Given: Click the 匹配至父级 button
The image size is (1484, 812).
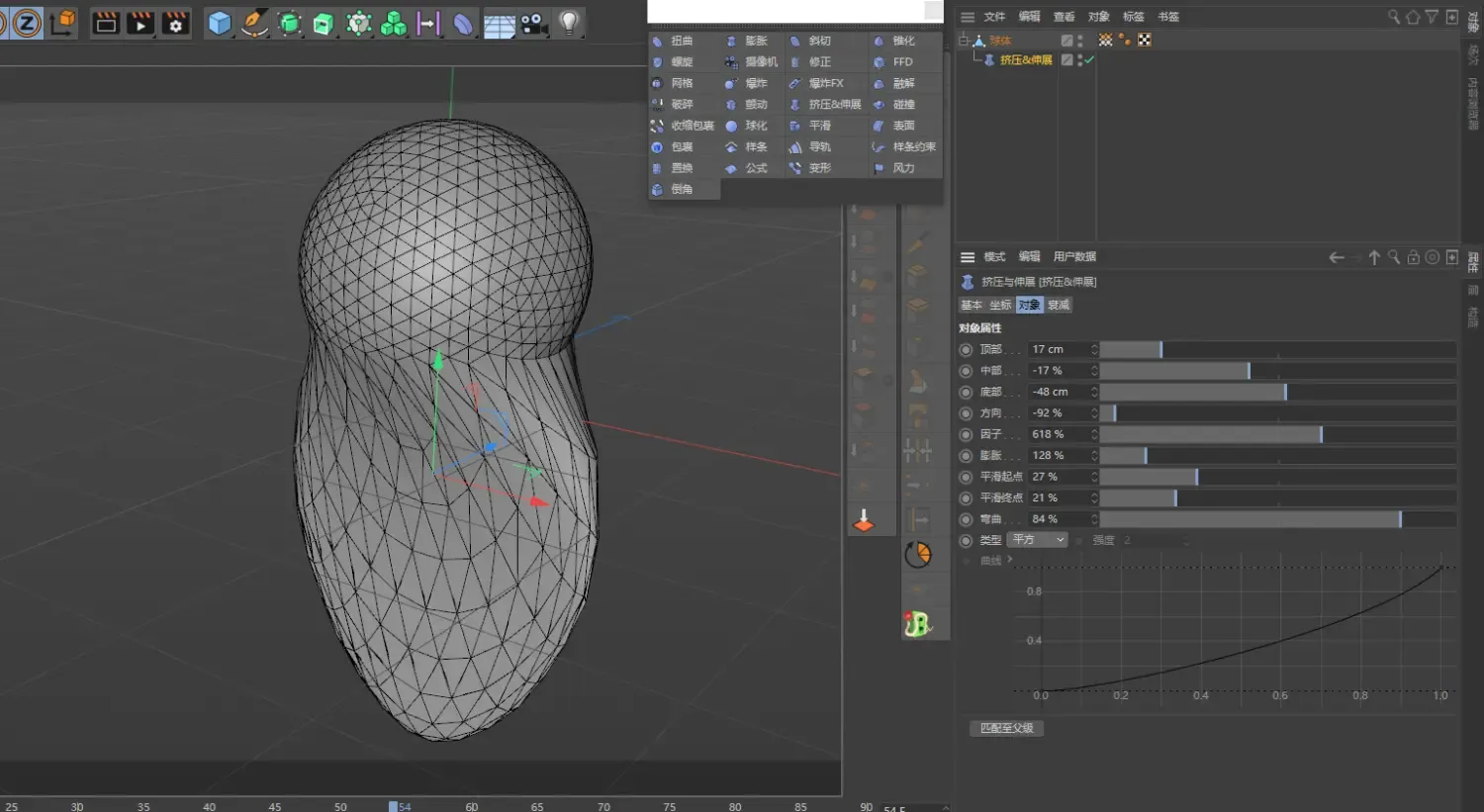Looking at the screenshot, I should [1006, 728].
